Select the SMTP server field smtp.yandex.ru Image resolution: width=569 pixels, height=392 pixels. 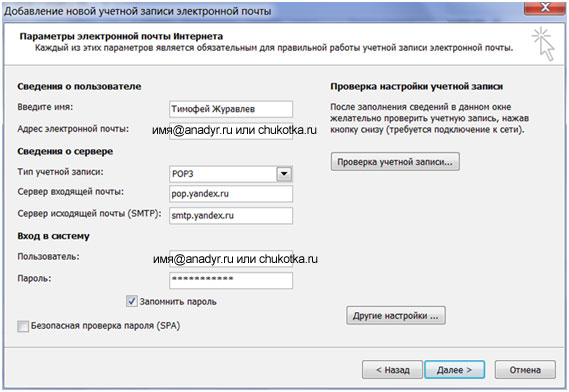(231, 216)
